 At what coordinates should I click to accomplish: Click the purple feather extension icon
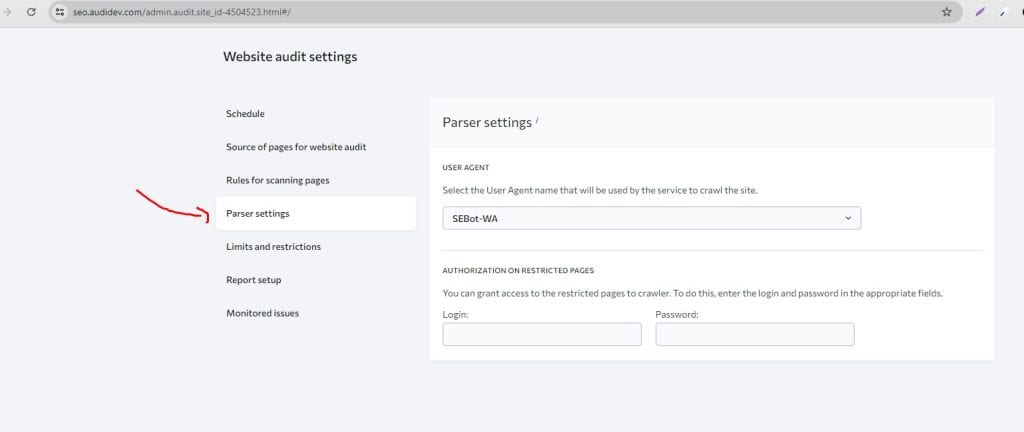pos(979,12)
